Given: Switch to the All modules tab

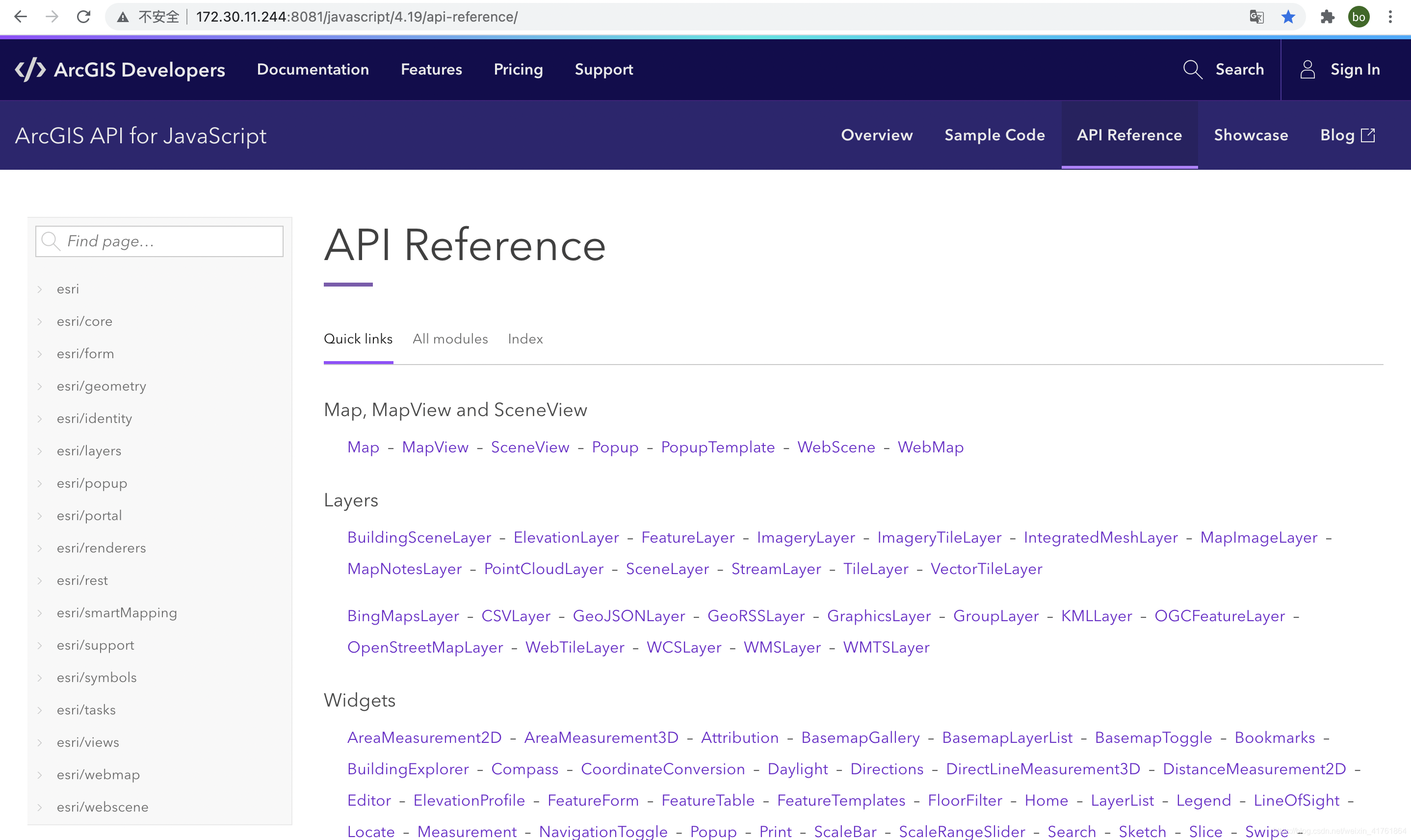Looking at the screenshot, I should point(450,339).
